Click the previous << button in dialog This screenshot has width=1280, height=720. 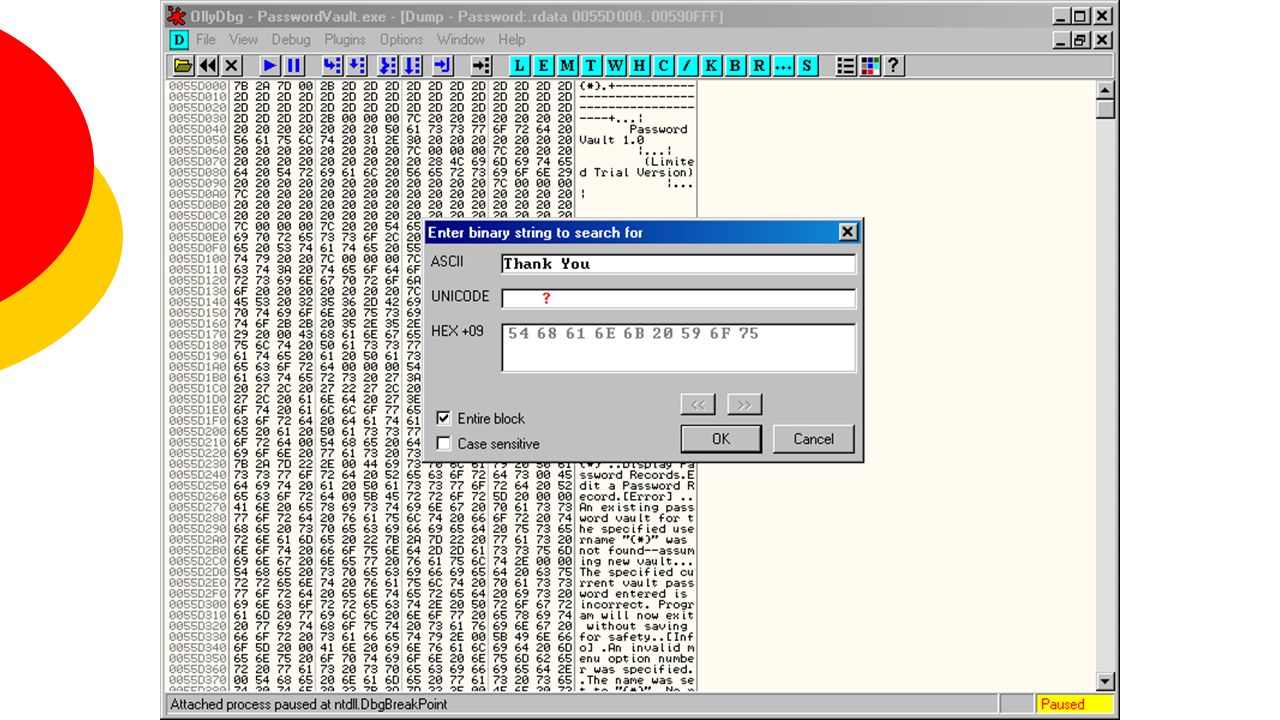tap(698, 404)
